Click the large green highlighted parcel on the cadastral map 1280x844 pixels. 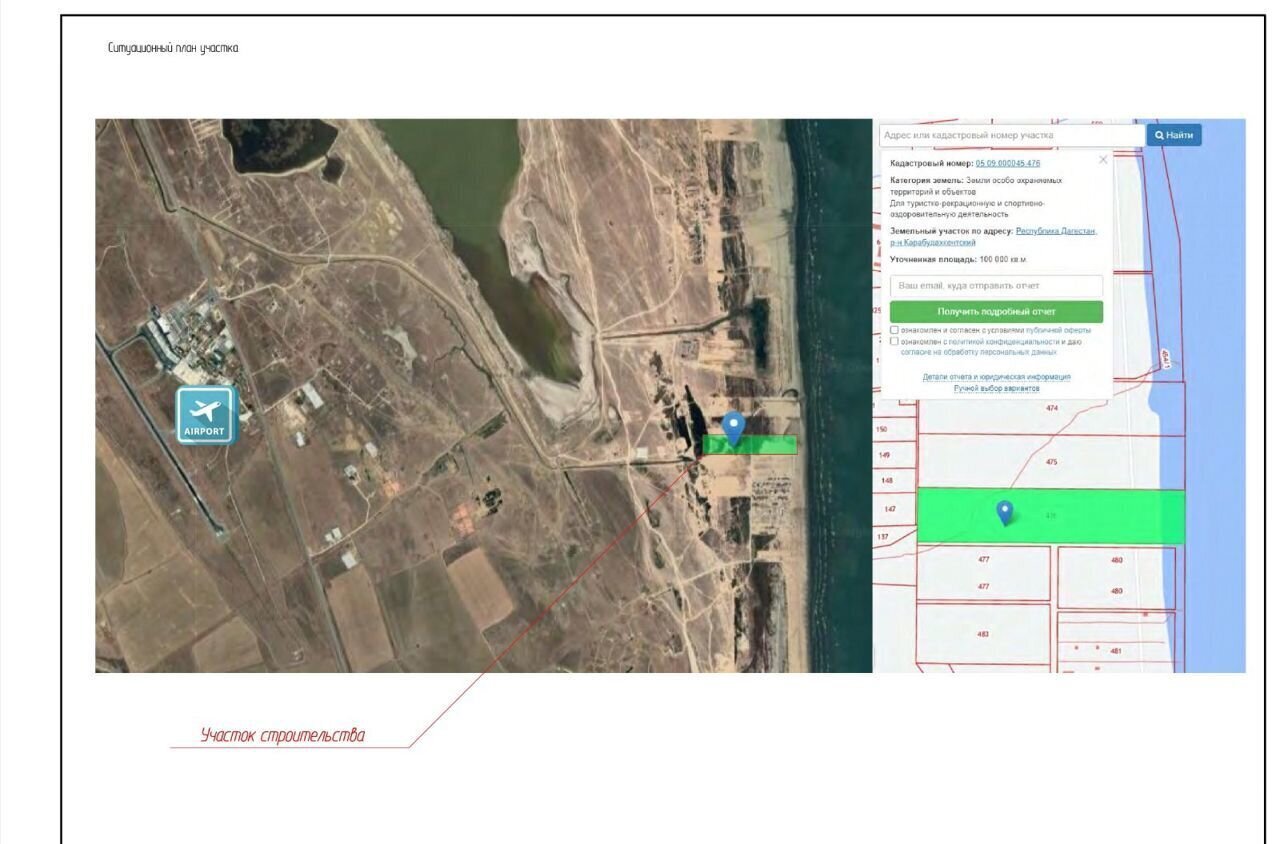pyautogui.click(x=1050, y=516)
